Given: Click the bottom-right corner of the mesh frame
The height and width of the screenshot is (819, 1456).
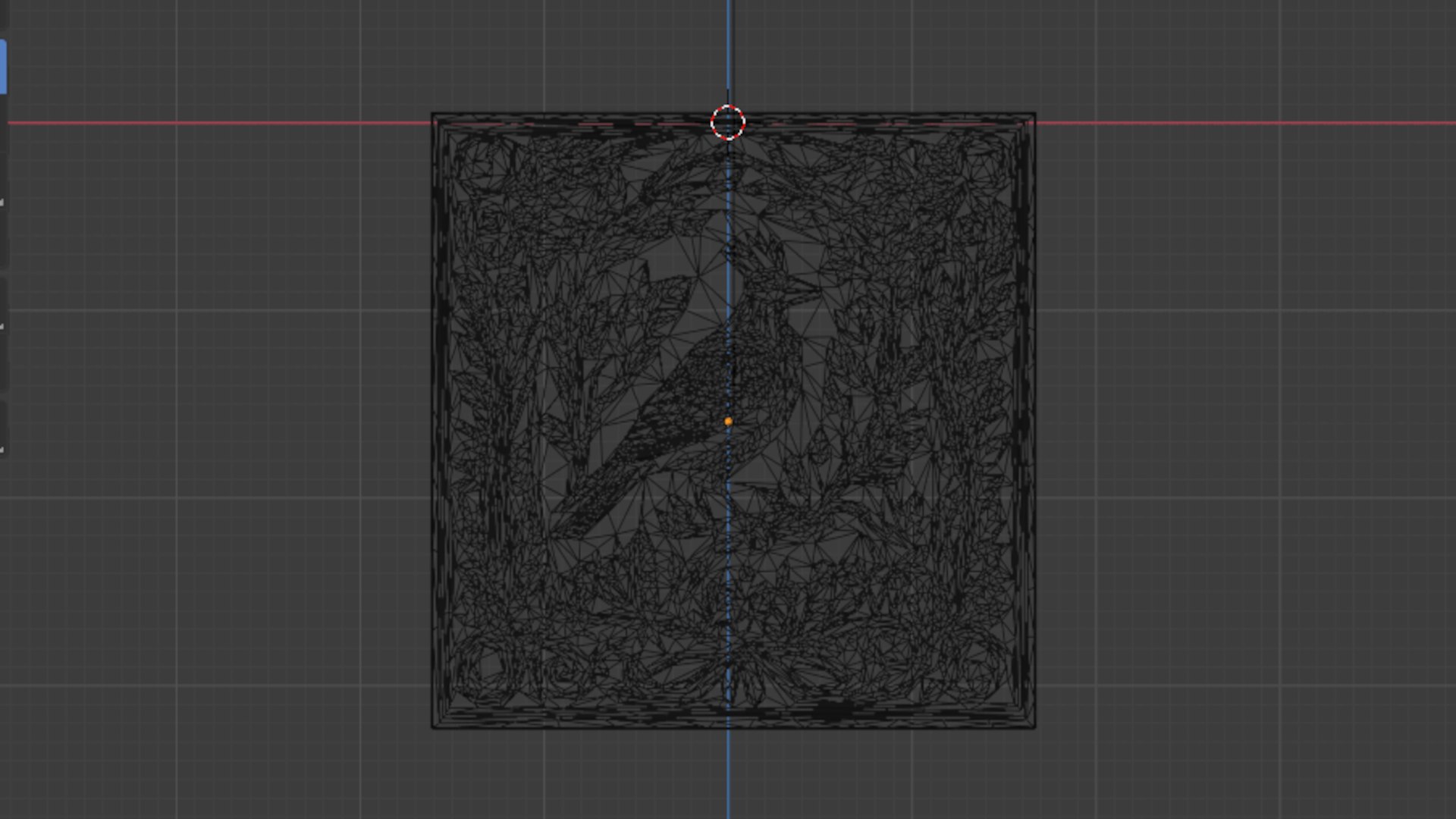Looking at the screenshot, I should click(x=1034, y=727).
